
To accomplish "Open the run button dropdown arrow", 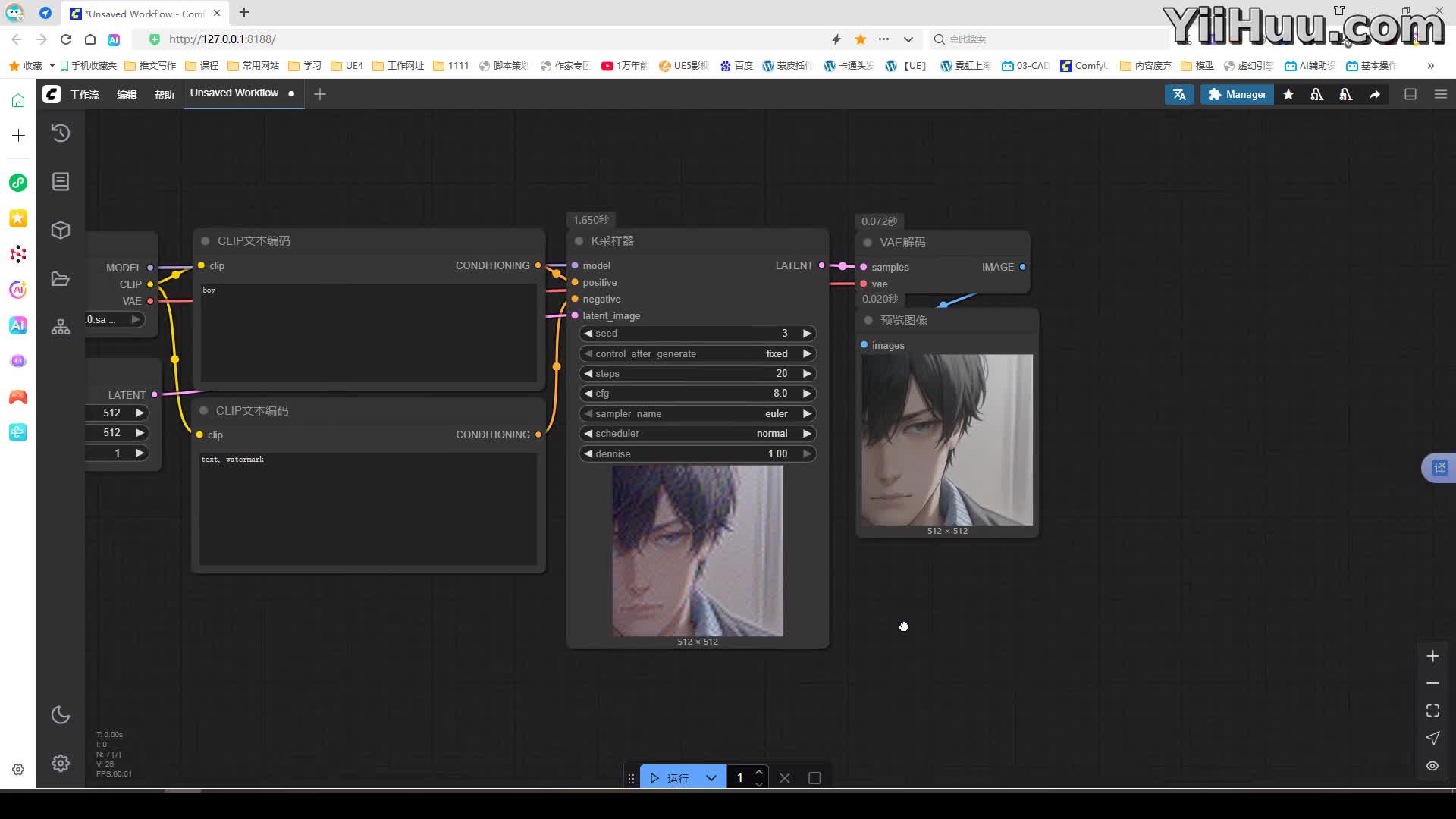I will (x=711, y=778).
